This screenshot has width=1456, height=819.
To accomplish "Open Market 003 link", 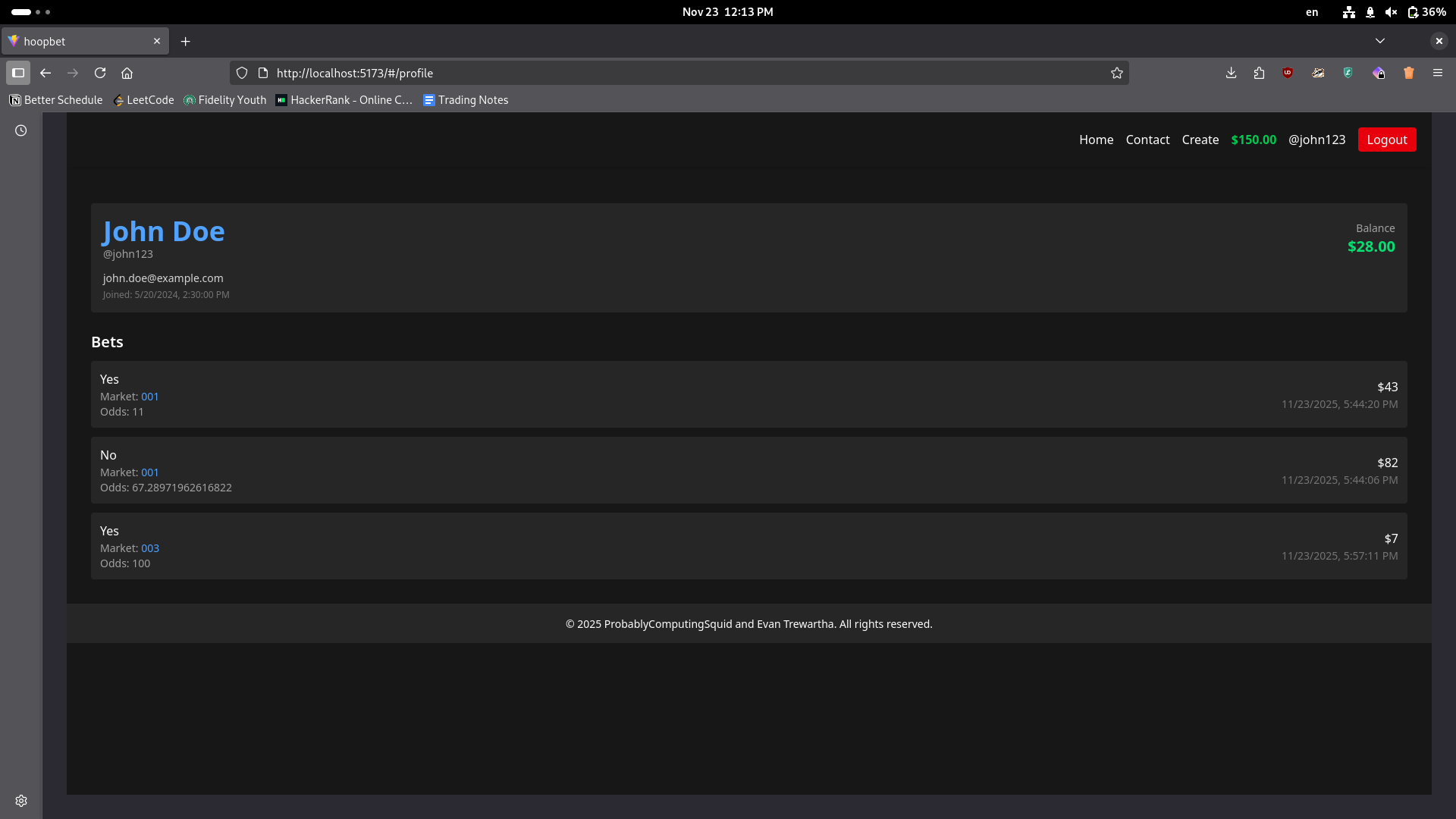I will 150,548.
